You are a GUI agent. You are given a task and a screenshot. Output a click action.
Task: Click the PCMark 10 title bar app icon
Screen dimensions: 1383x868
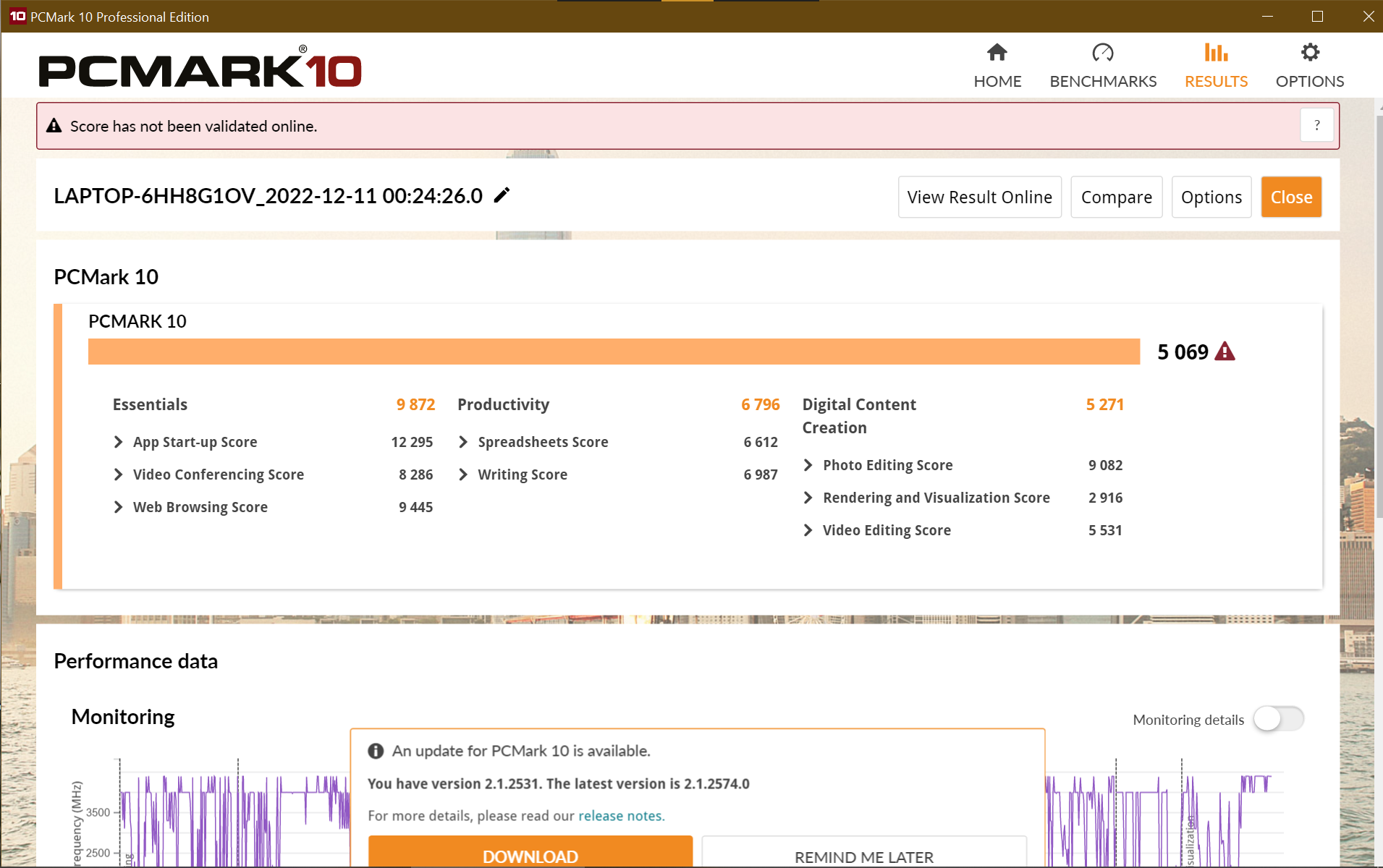(17, 16)
